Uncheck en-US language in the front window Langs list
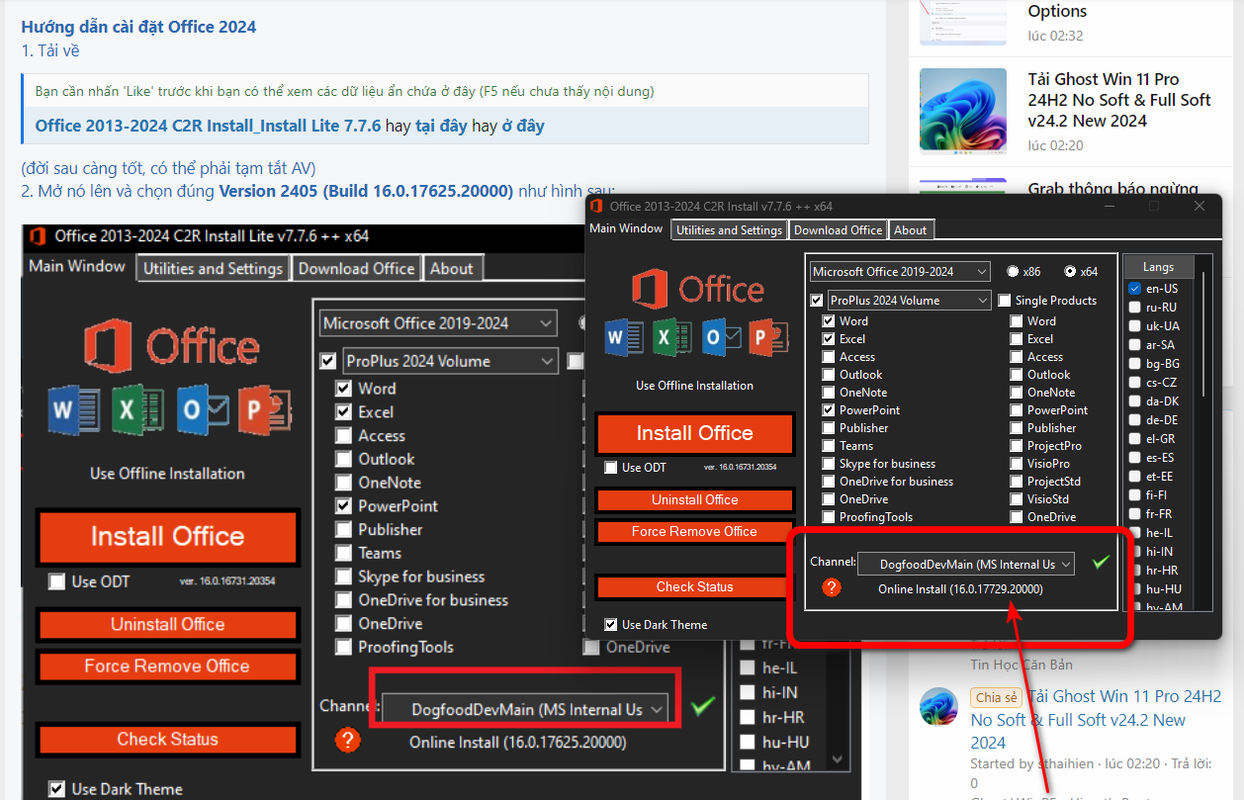The image size is (1244, 800). click(x=1135, y=288)
